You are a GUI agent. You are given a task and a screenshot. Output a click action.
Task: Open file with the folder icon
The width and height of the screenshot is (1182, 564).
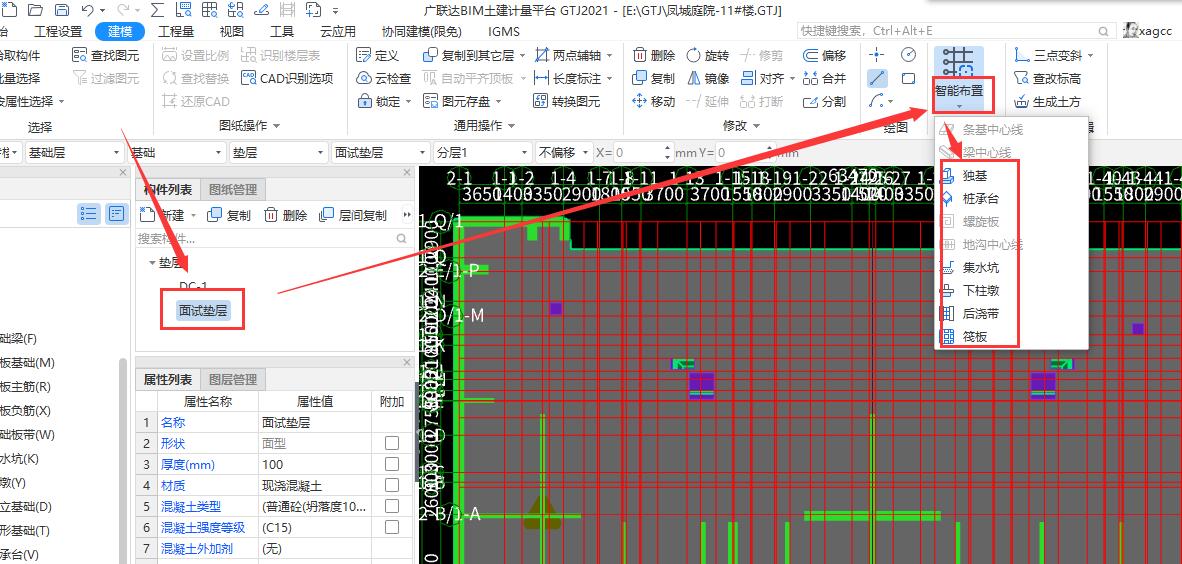[x=35, y=11]
